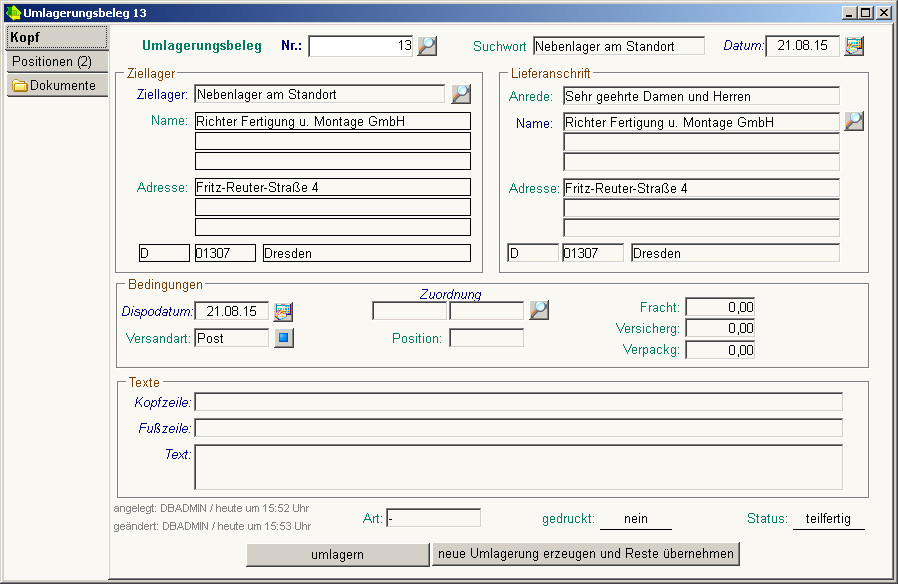Click Ziellager country field D
Image resolution: width=898 pixels, height=584 pixels.
pos(164,253)
